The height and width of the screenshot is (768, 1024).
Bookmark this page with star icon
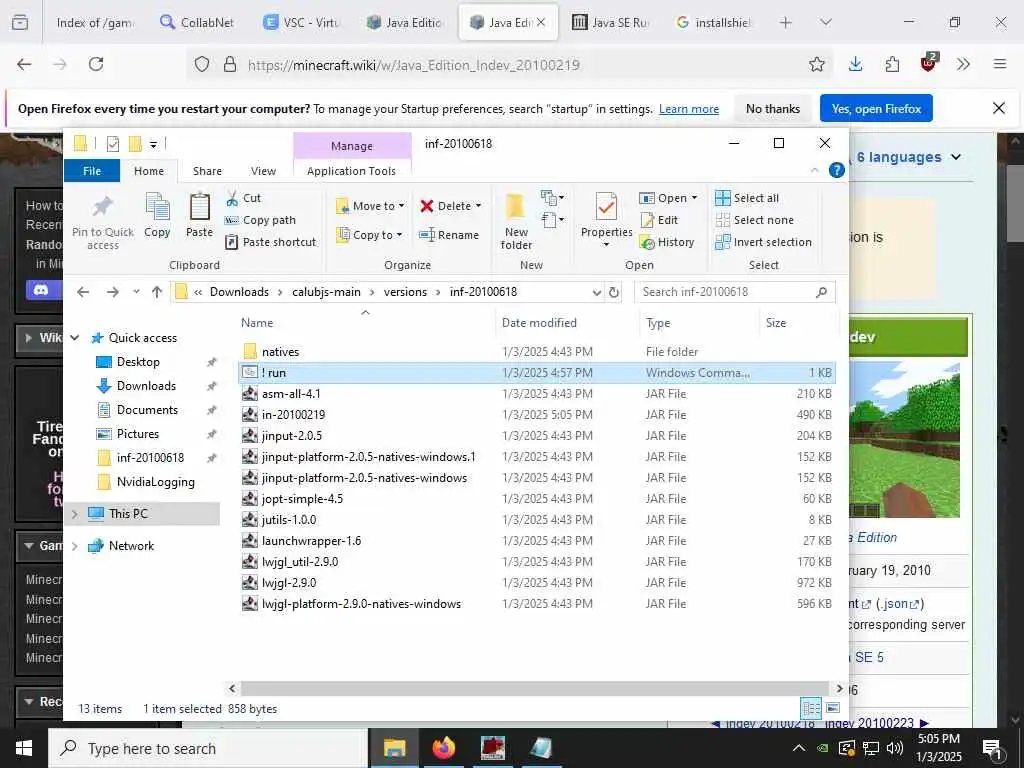tap(817, 64)
